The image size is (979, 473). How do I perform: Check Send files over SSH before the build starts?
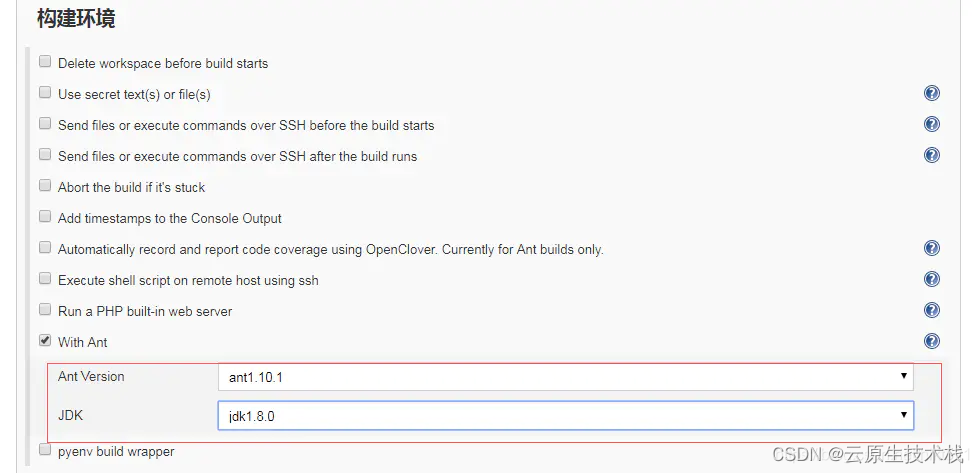[45, 124]
